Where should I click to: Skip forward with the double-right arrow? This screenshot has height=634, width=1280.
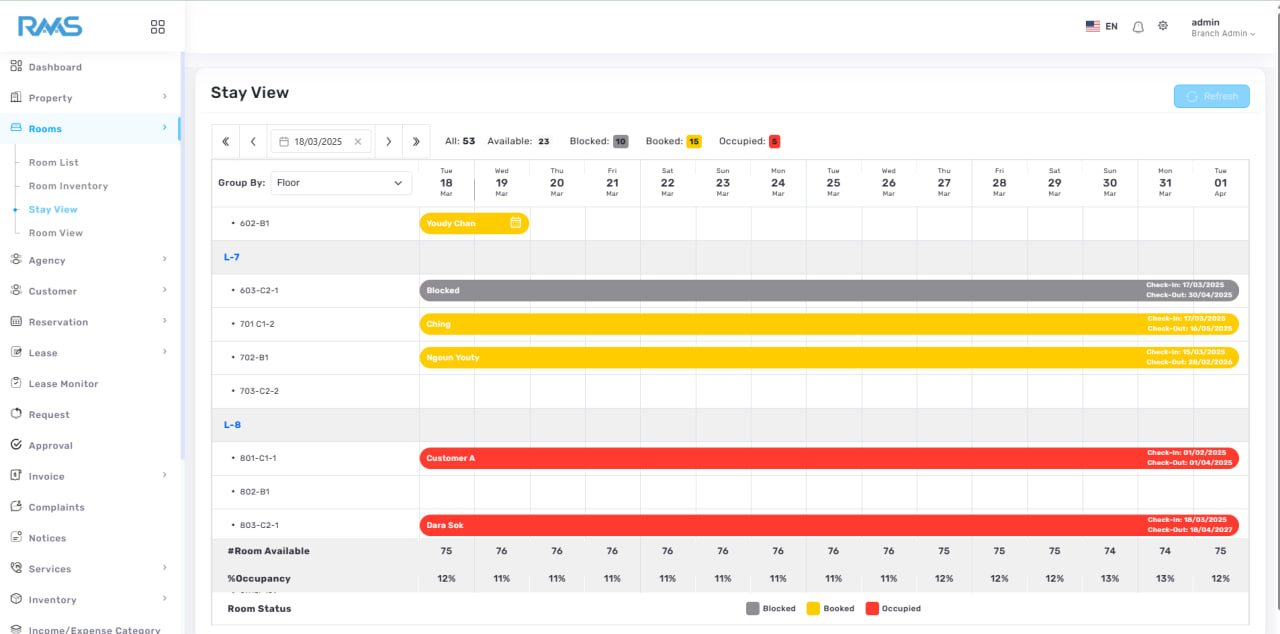(x=416, y=142)
